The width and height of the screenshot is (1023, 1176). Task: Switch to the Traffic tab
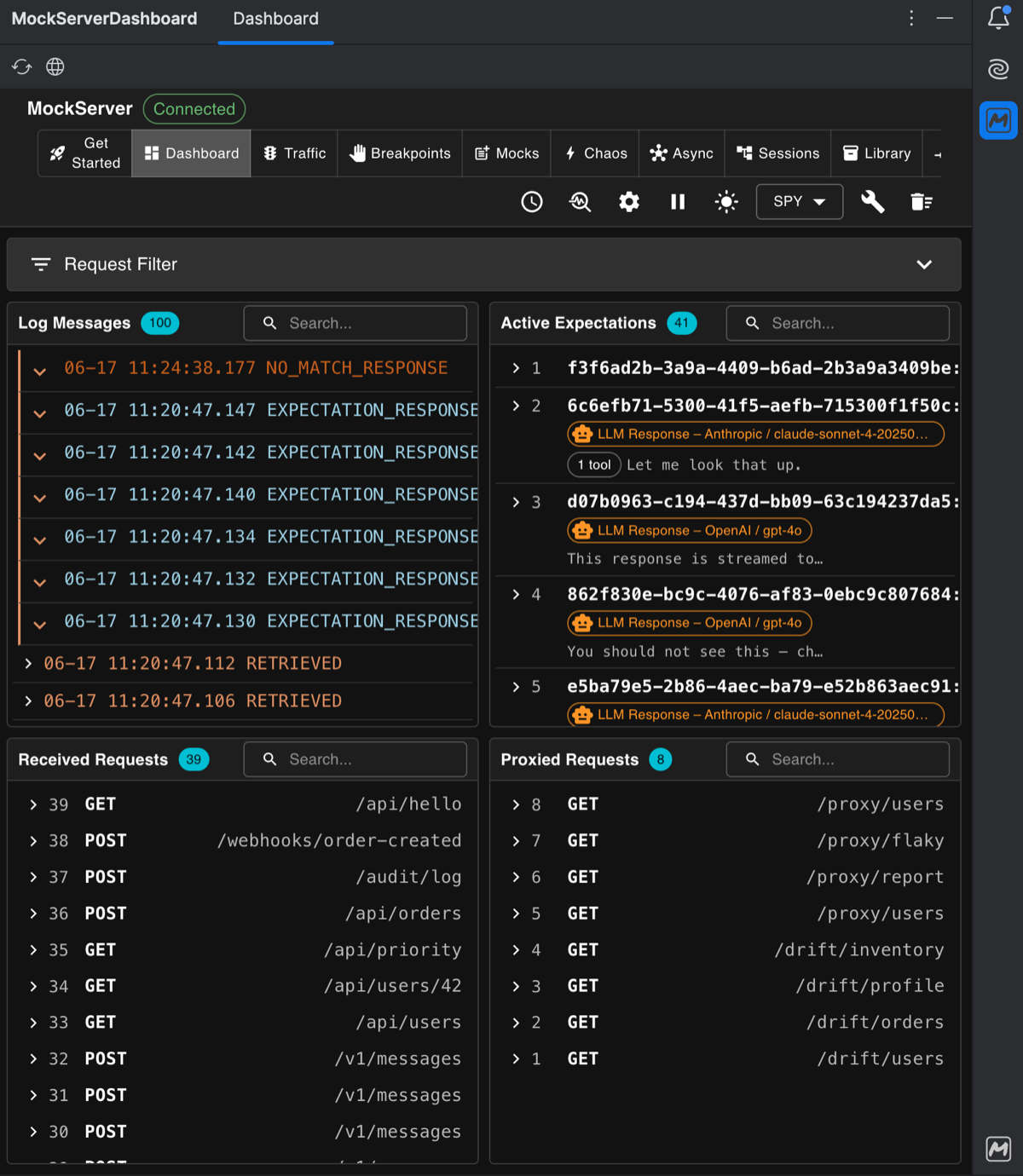(294, 153)
